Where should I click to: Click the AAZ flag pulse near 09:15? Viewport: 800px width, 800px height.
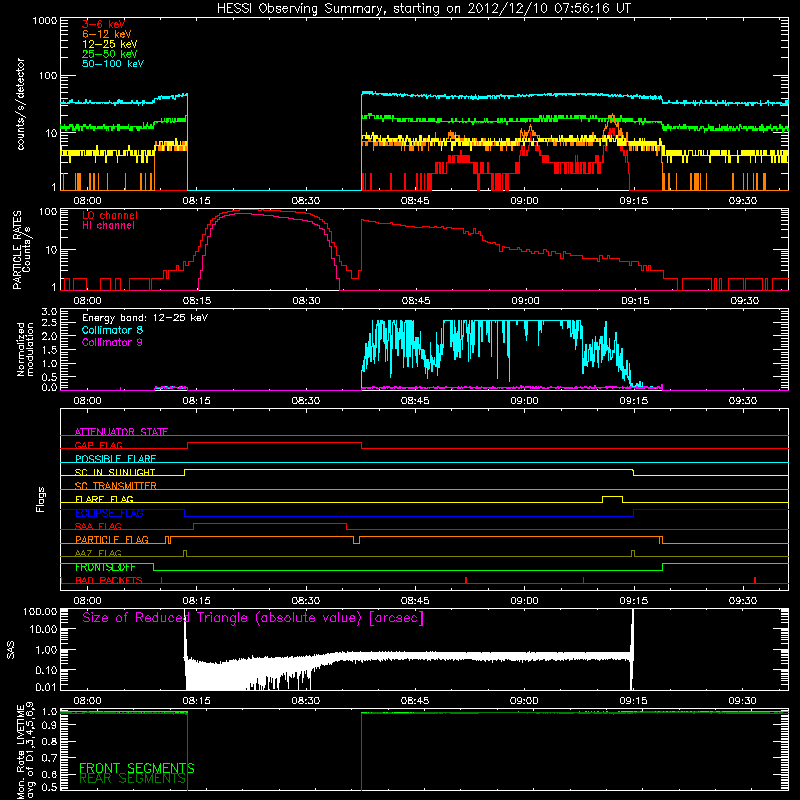pyautogui.click(x=633, y=553)
